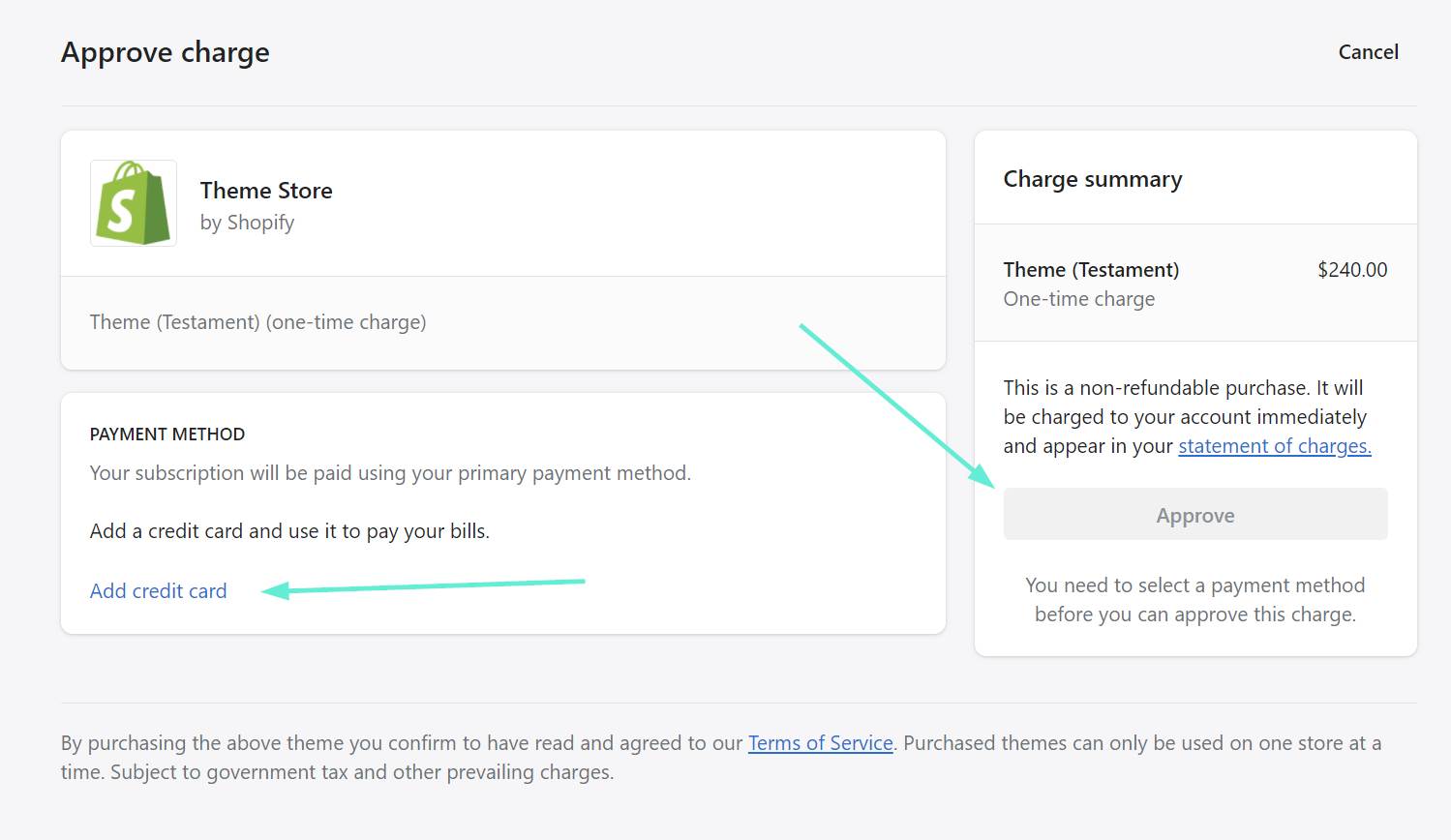Click the Charge summary heading
Image resolution: width=1451 pixels, height=840 pixels.
[1092, 179]
